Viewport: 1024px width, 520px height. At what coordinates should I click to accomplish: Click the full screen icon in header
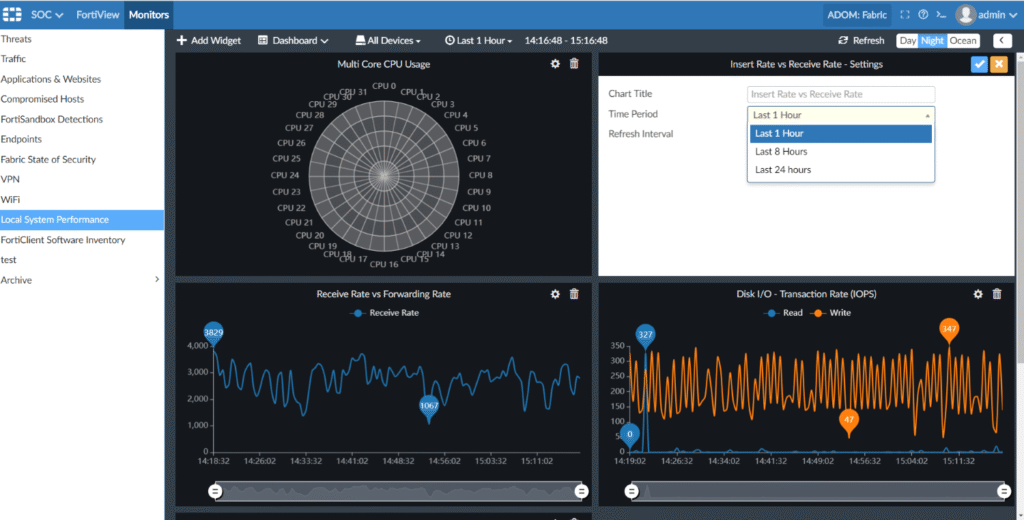point(905,15)
